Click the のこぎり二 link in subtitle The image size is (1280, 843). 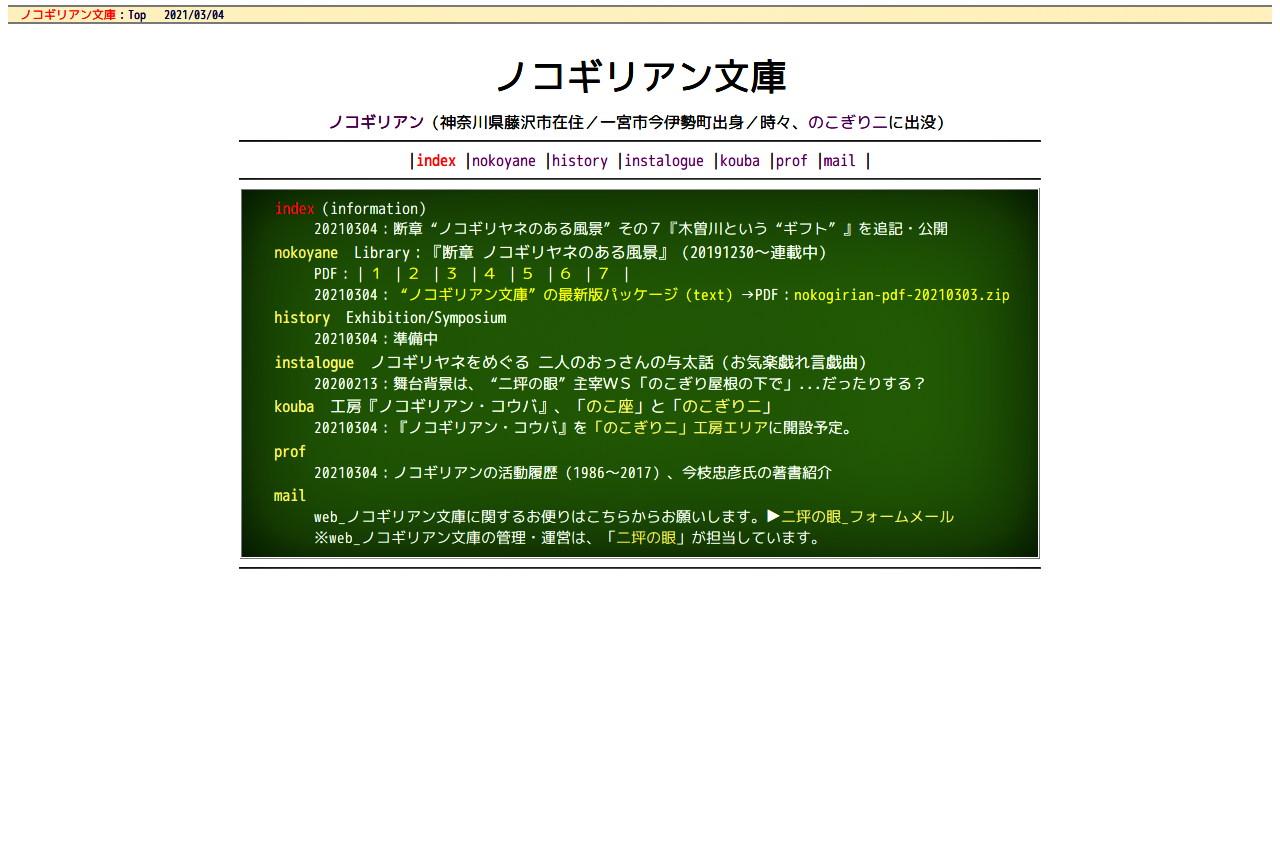[x=847, y=122]
